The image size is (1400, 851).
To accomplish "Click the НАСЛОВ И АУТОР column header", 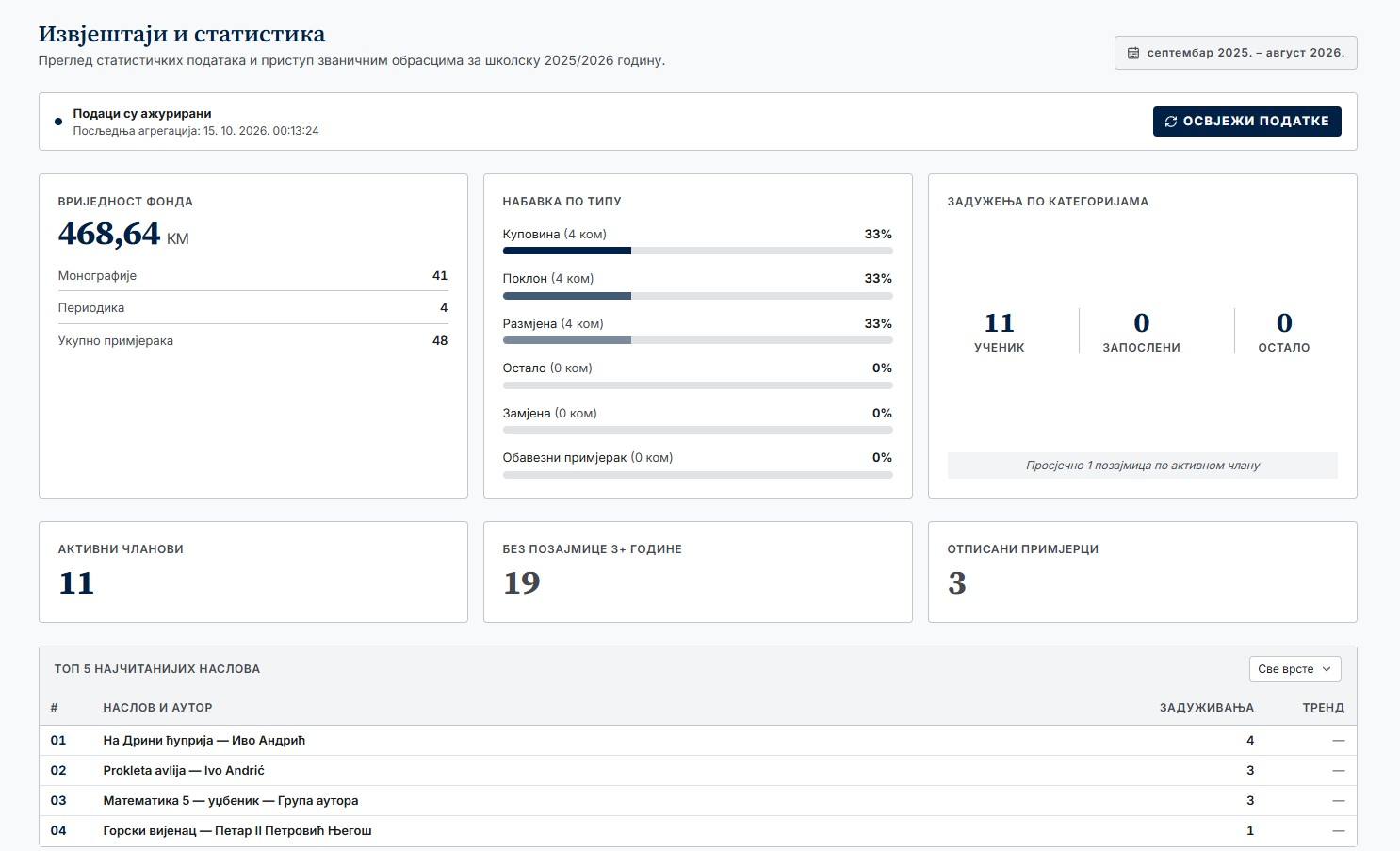I will (x=157, y=708).
